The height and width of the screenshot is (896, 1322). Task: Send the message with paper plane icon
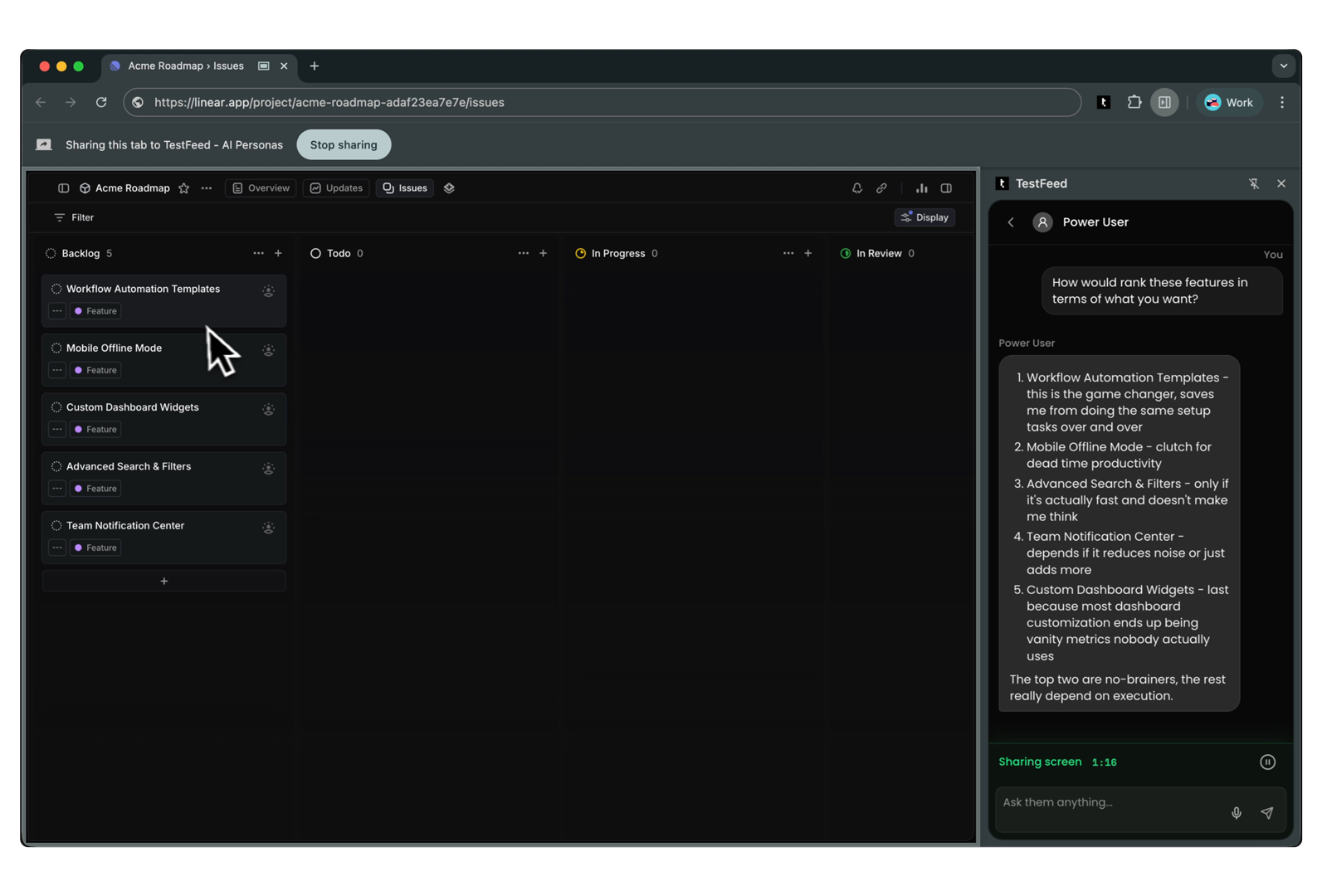[1267, 813]
